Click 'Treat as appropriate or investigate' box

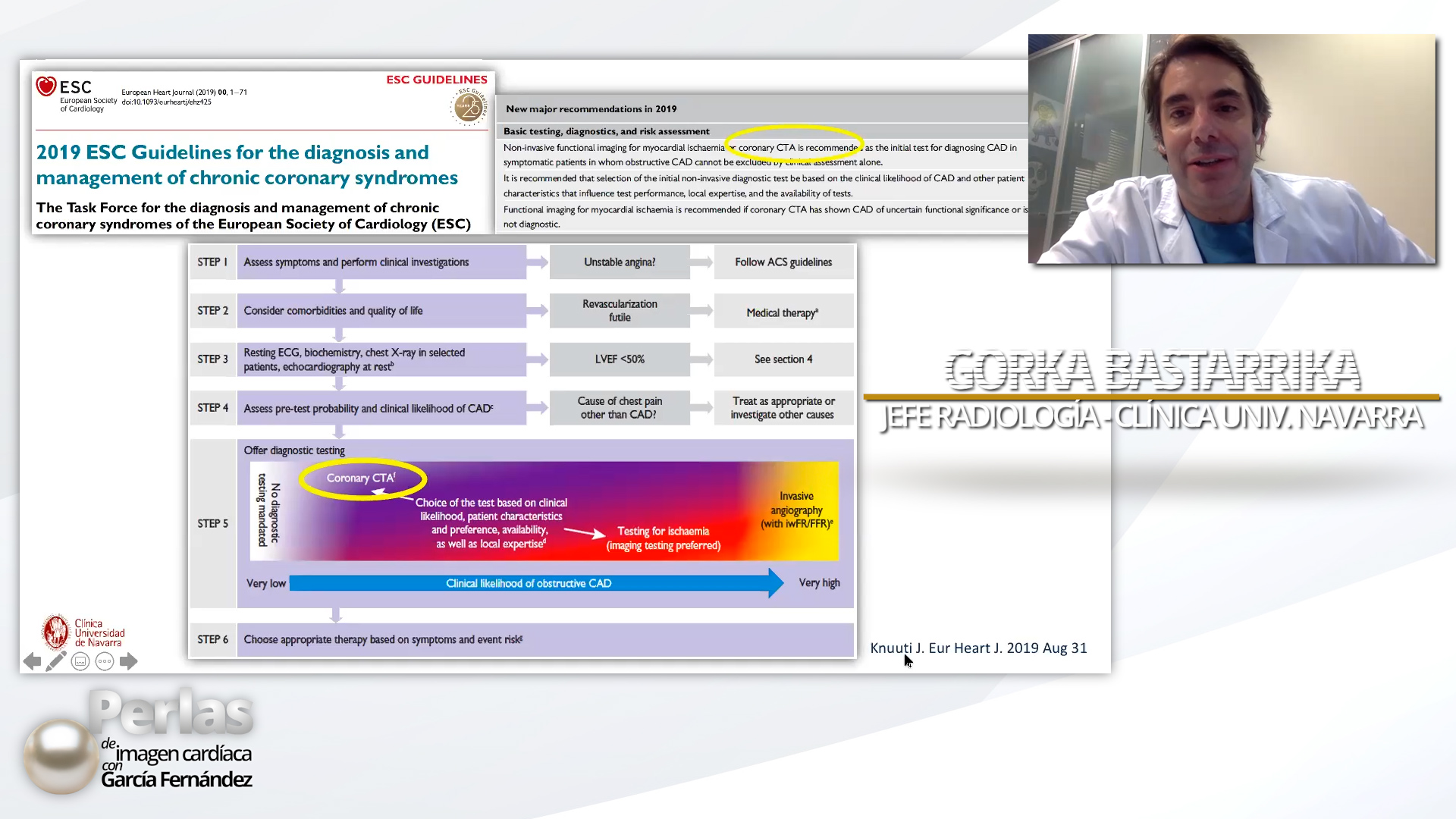click(x=783, y=408)
